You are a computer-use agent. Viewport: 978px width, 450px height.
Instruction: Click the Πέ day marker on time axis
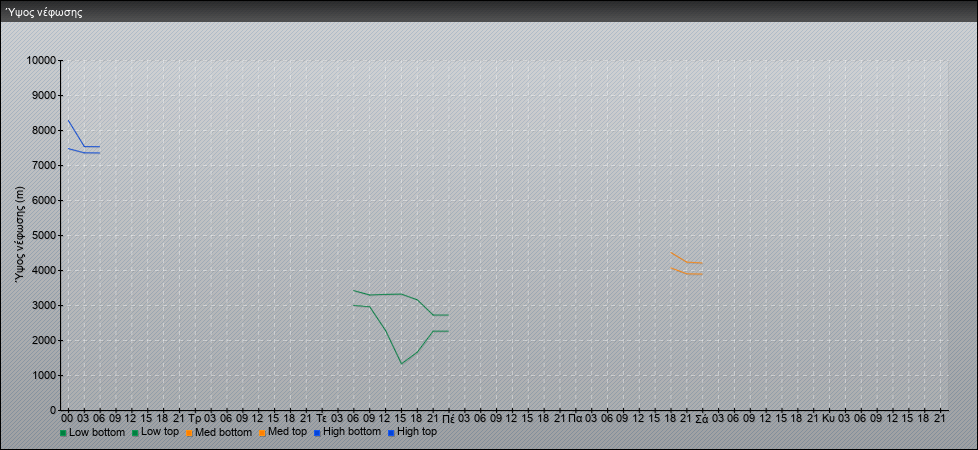448,417
